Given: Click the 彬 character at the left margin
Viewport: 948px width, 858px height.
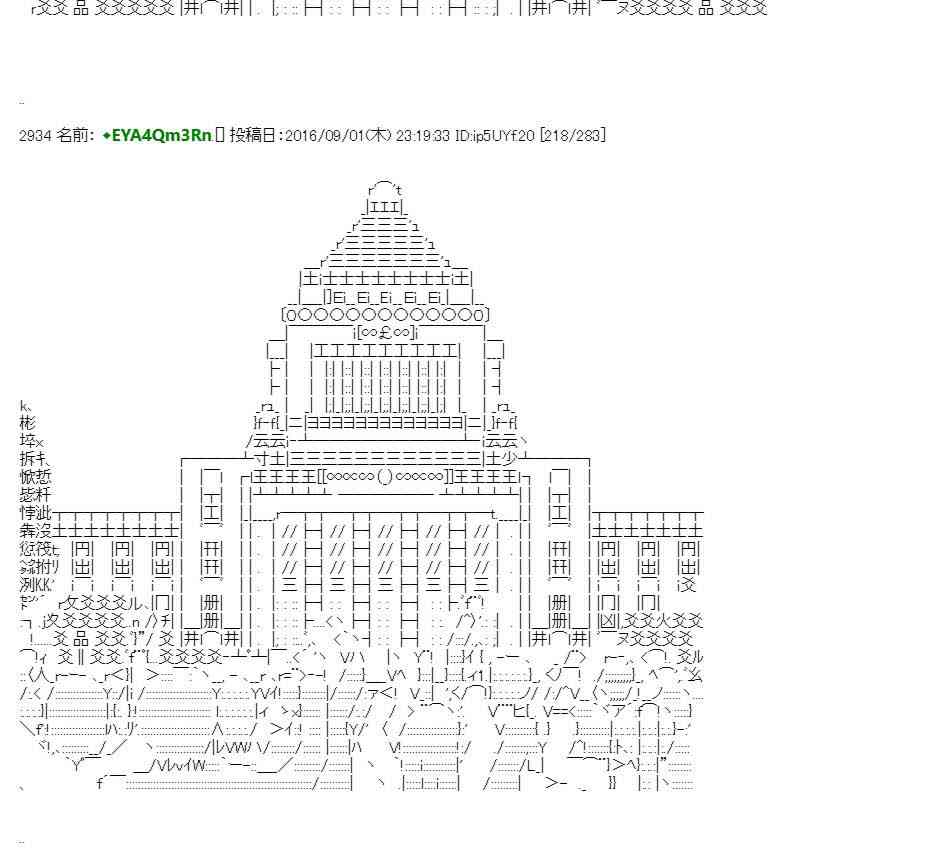Looking at the screenshot, I should 27,423.
